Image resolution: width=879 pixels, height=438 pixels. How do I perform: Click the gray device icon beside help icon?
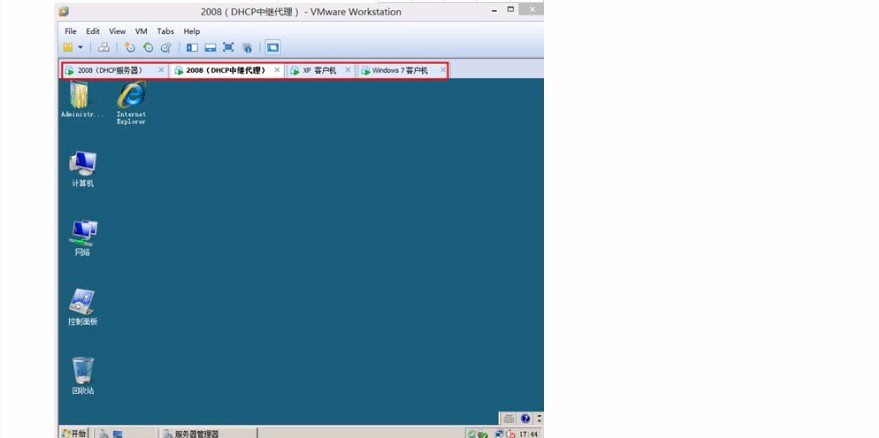(508, 418)
